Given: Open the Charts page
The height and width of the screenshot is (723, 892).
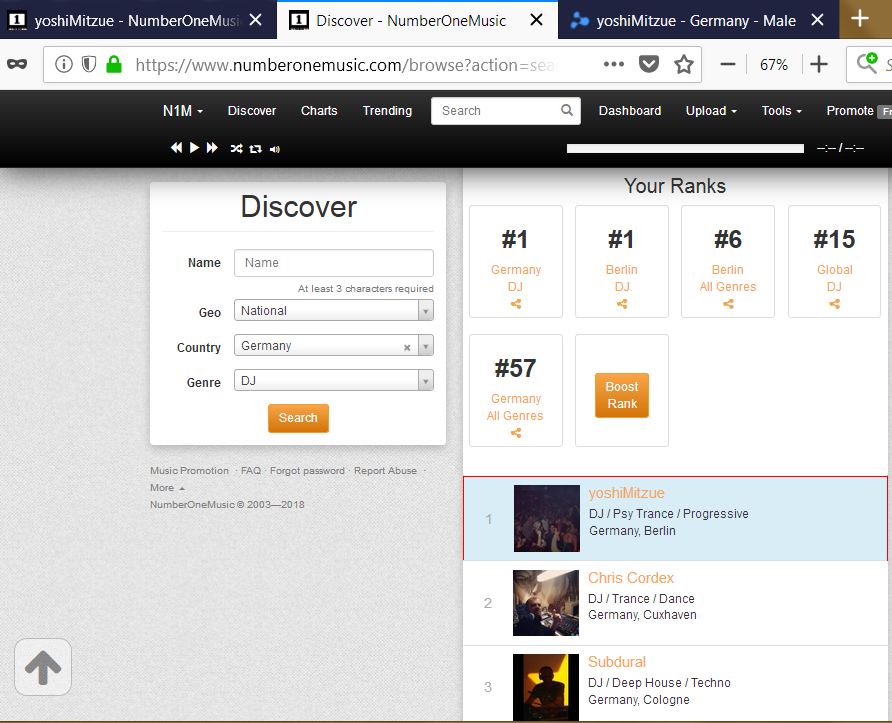Looking at the screenshot, I should click(319, 110).
